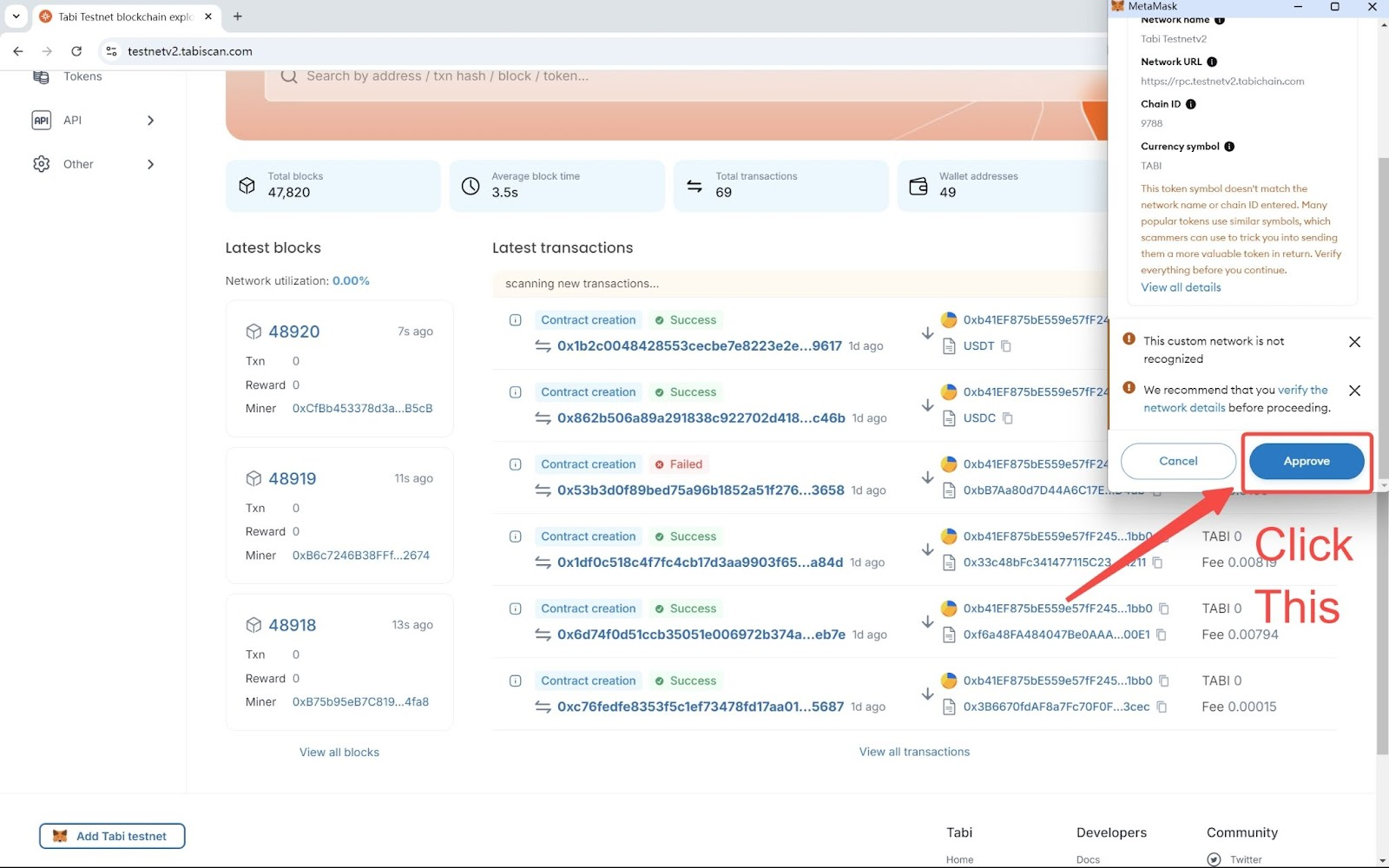Open miner address 0xB6c7246B38FFf...2674
1389x868 pixels.
click(x=361, y=556)
